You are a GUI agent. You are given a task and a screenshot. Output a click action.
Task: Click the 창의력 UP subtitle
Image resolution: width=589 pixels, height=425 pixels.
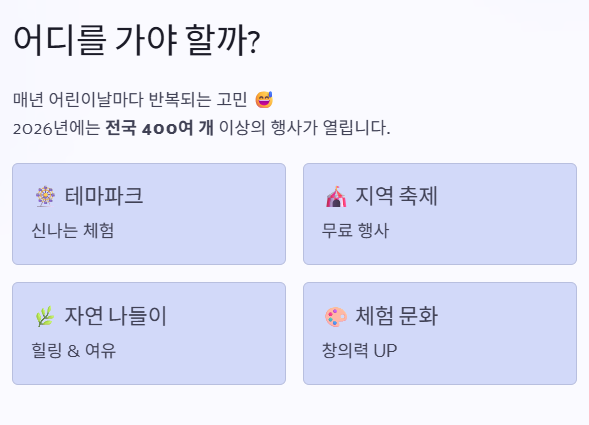click(x=359, y=351)
